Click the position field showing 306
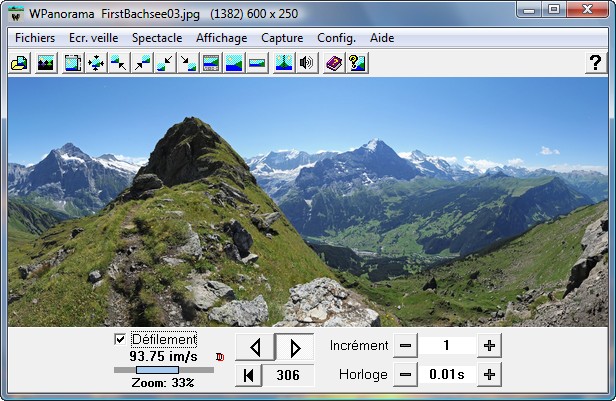The height and width of the screenshot is (401, 616). tap(288, 375)
